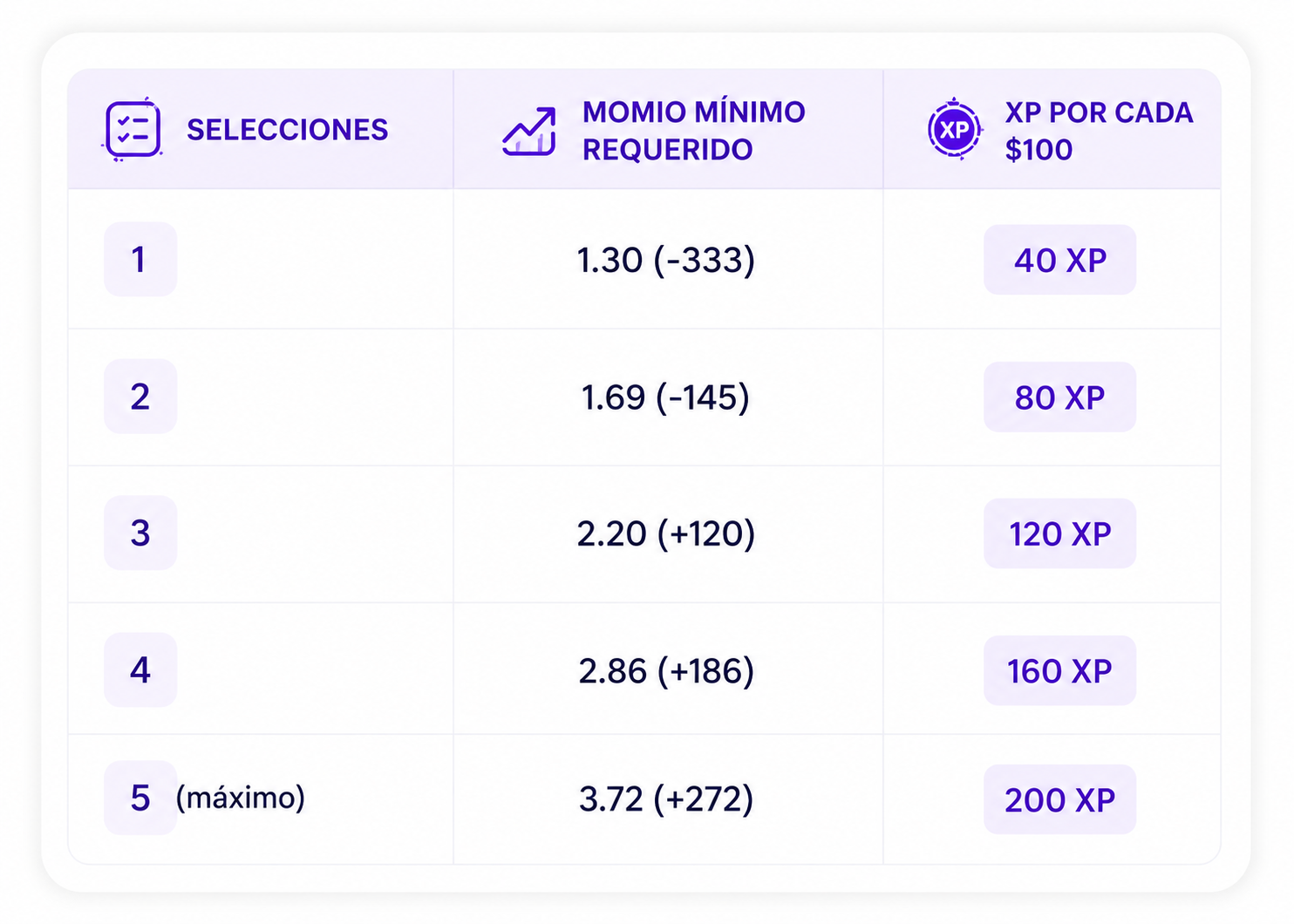
Task: Click the 3.72 (+272) odds value
Action: pyautogui.click(x=666, y=798)
